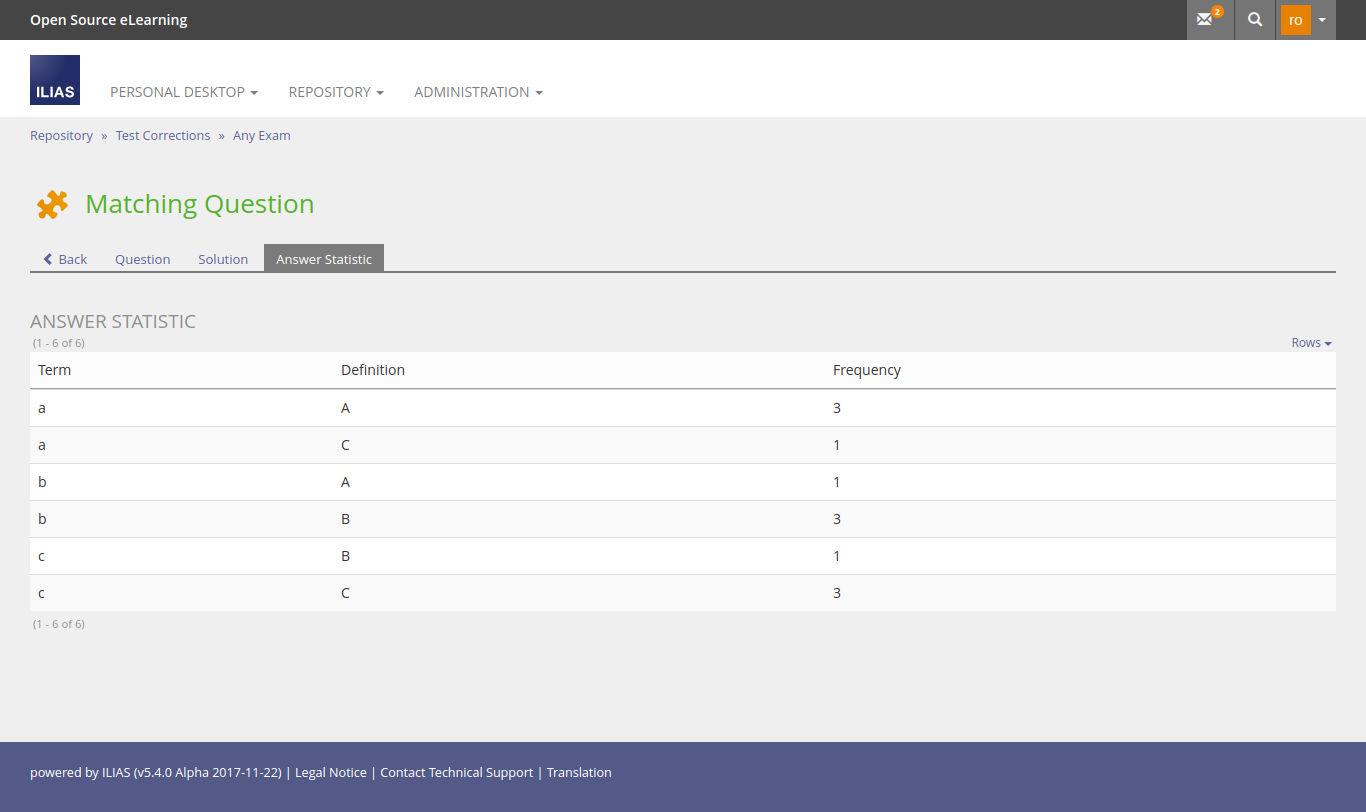The width and height of the screenshot is (1366, 812).
Task: Click Repository breadcrumb link
Action: click(x=61, y=135)
